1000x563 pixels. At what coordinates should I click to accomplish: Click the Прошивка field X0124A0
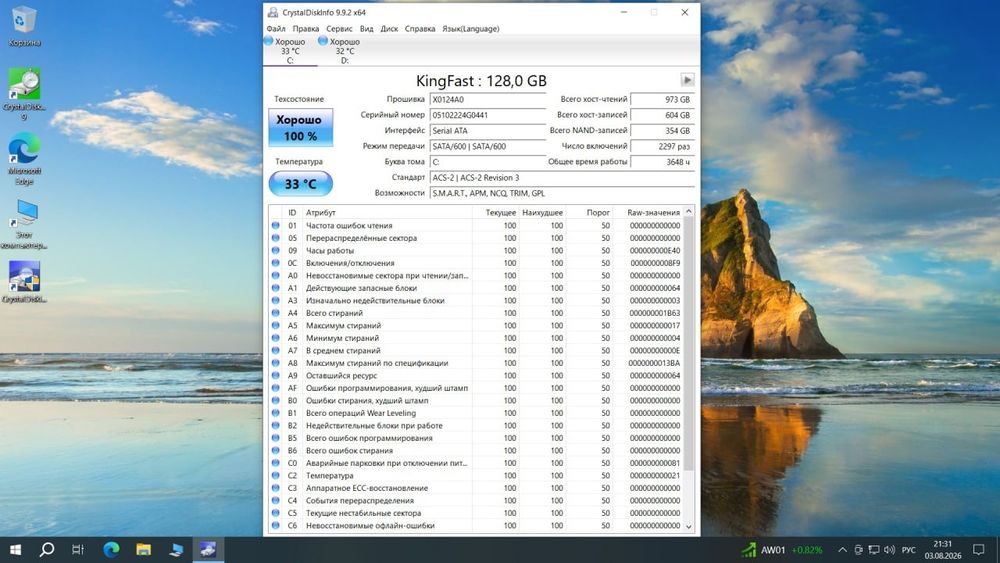coord(487,99)
